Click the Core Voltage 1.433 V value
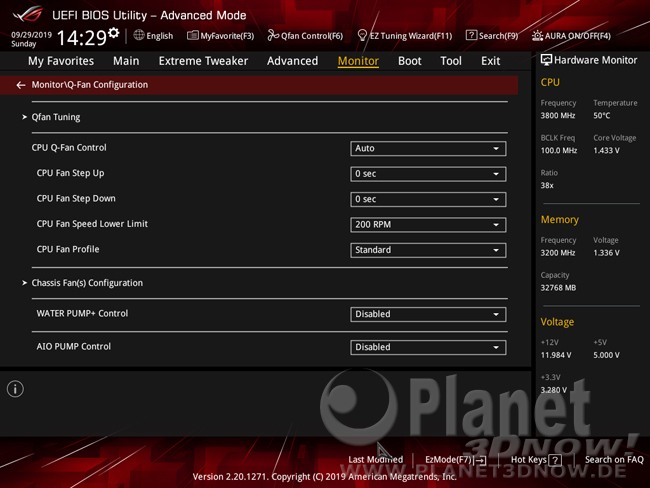The image size is (650, 488). pos(606,151)
